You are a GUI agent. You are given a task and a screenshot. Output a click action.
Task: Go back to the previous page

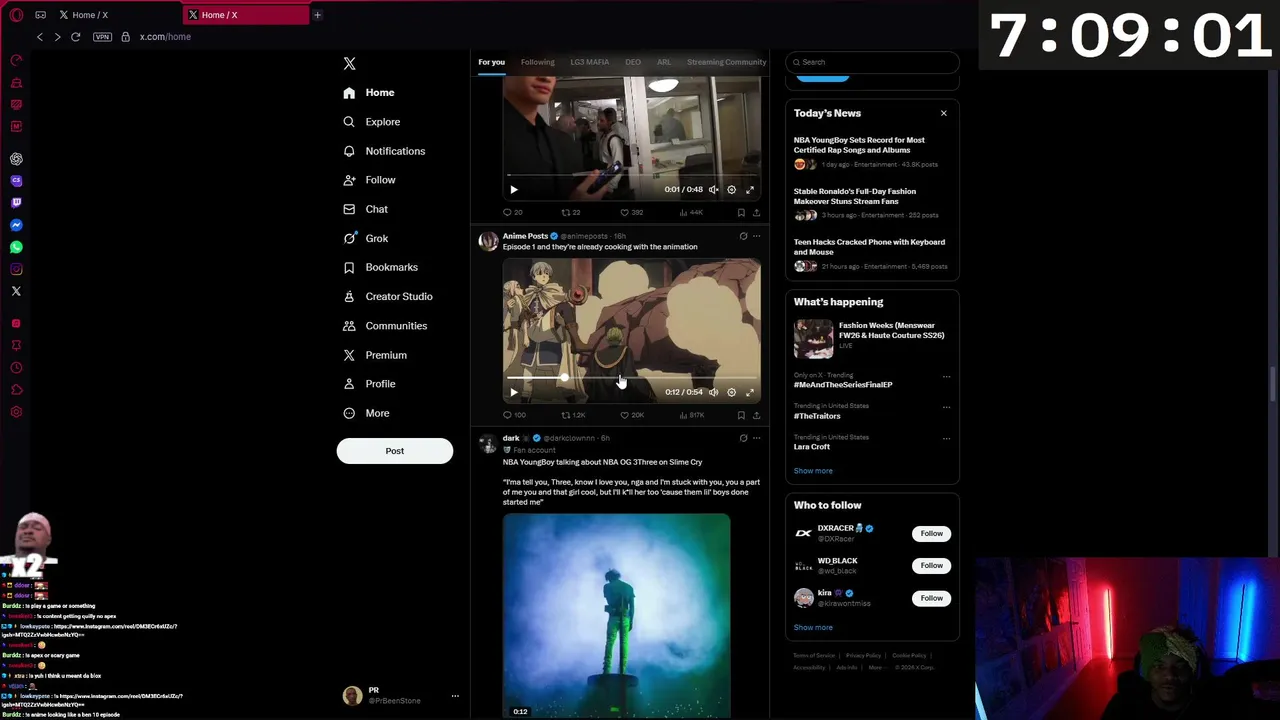point(40,37)
